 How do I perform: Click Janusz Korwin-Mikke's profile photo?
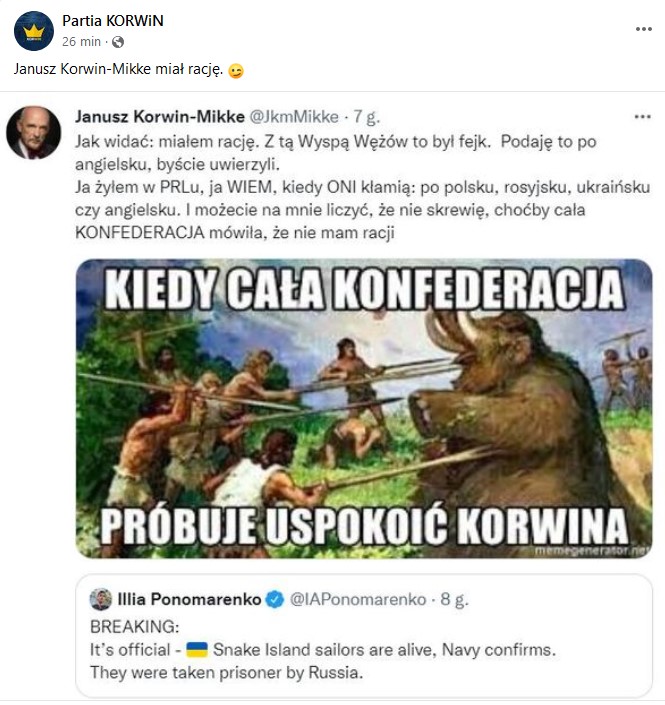pyautogui.click(x=33, y=132)
